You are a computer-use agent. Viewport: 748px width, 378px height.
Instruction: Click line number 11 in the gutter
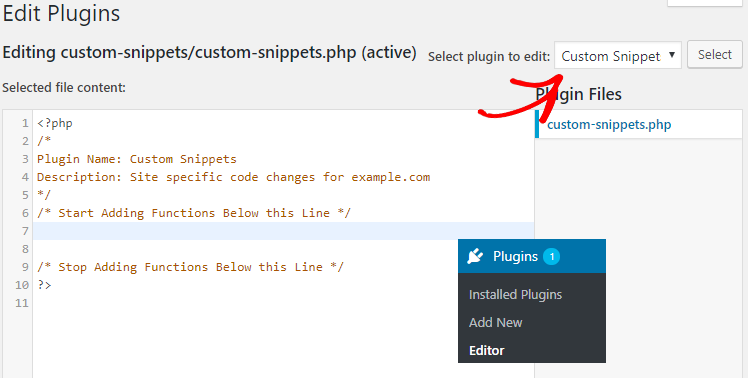pos(22,303)
